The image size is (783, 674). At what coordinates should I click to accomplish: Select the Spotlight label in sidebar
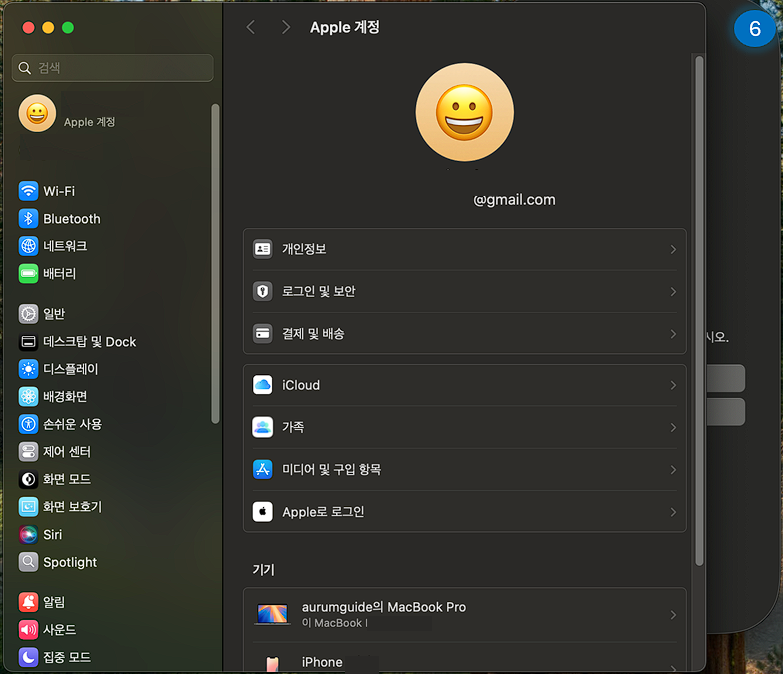point(70,563)
